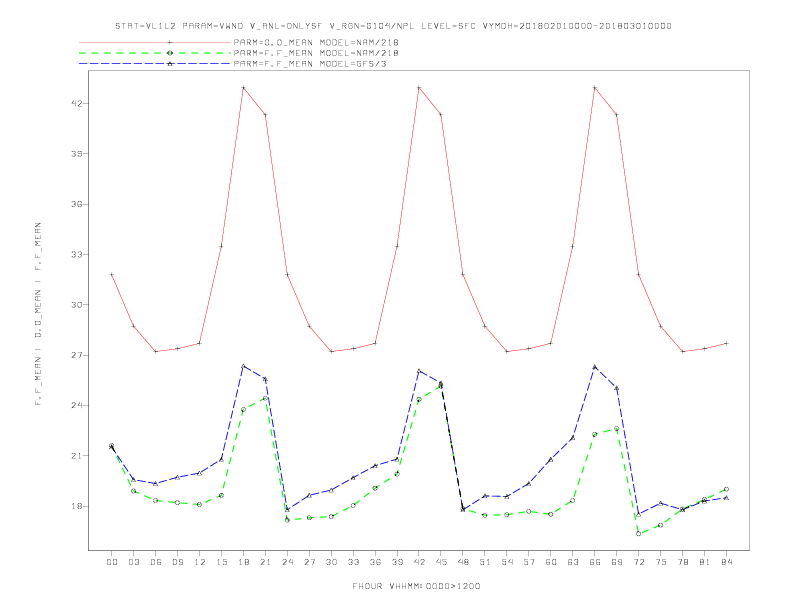Click x-axis tick label 54

pyautogui.click(x=507, y=562)
